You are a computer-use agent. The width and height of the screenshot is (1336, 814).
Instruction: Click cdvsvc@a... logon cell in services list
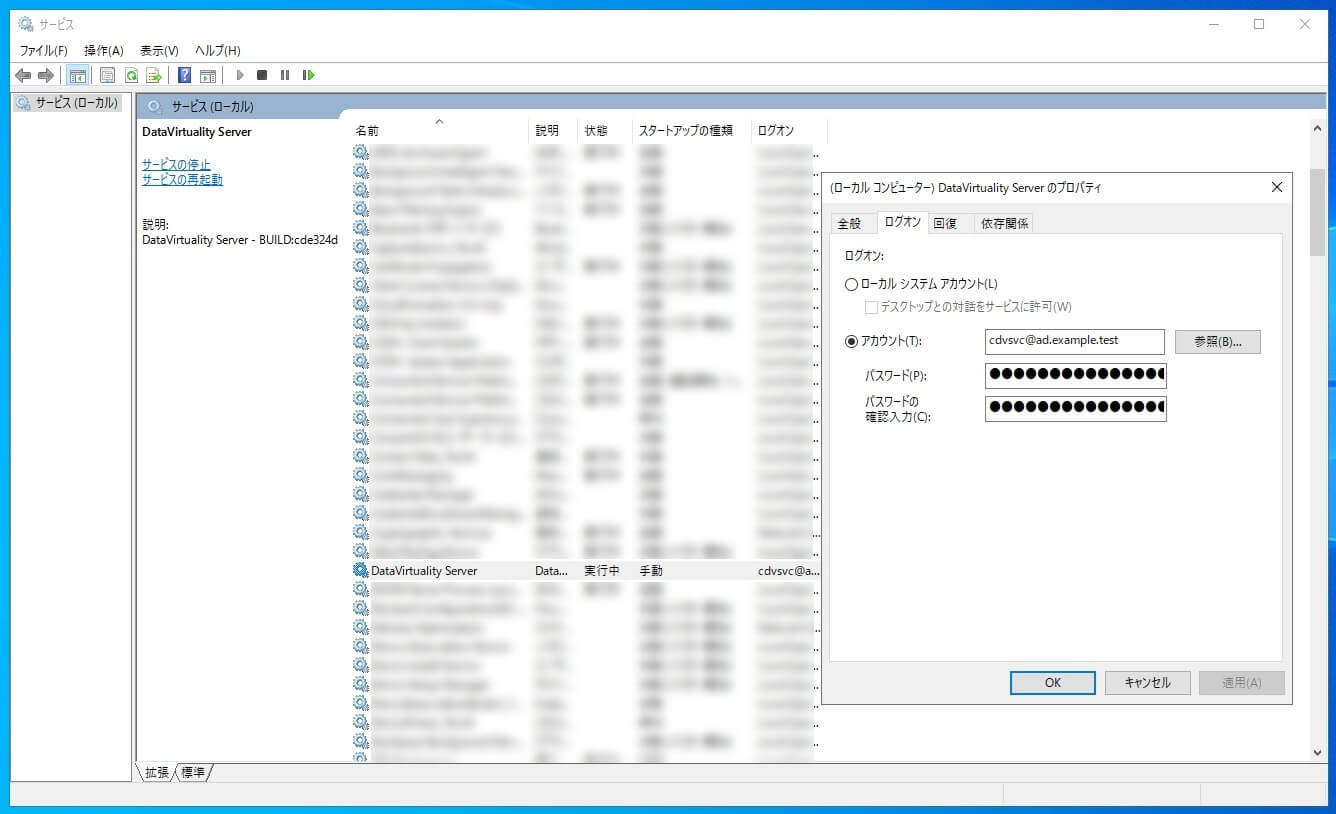[788, 571]
